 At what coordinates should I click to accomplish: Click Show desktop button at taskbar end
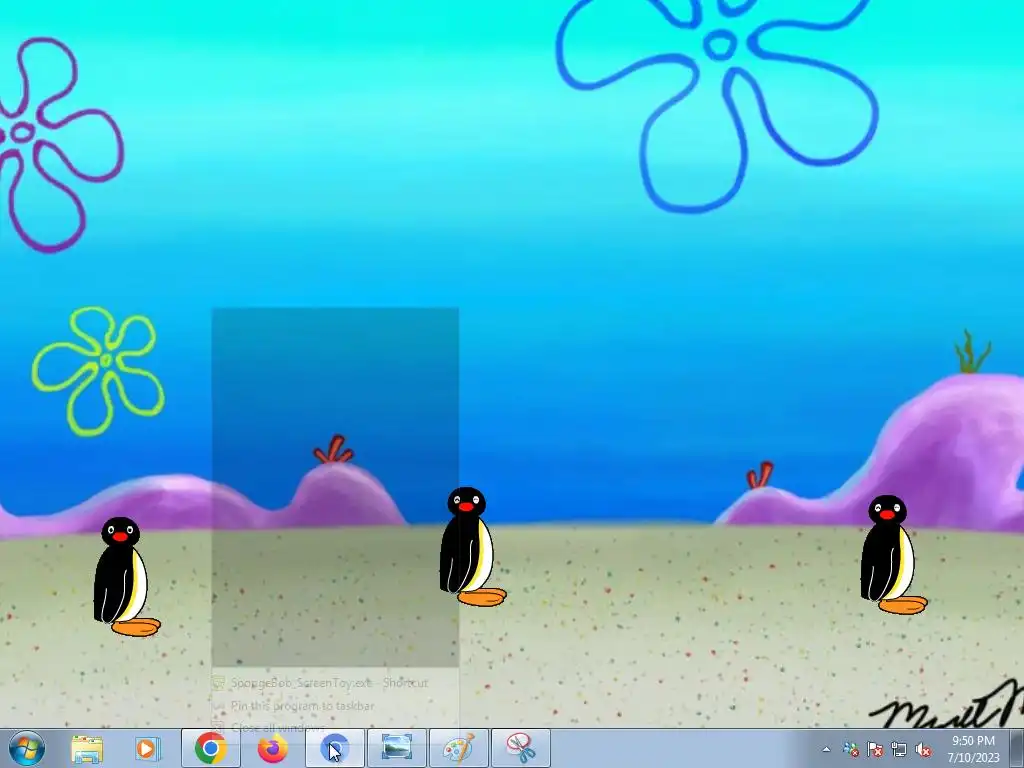coord(1017,748)
